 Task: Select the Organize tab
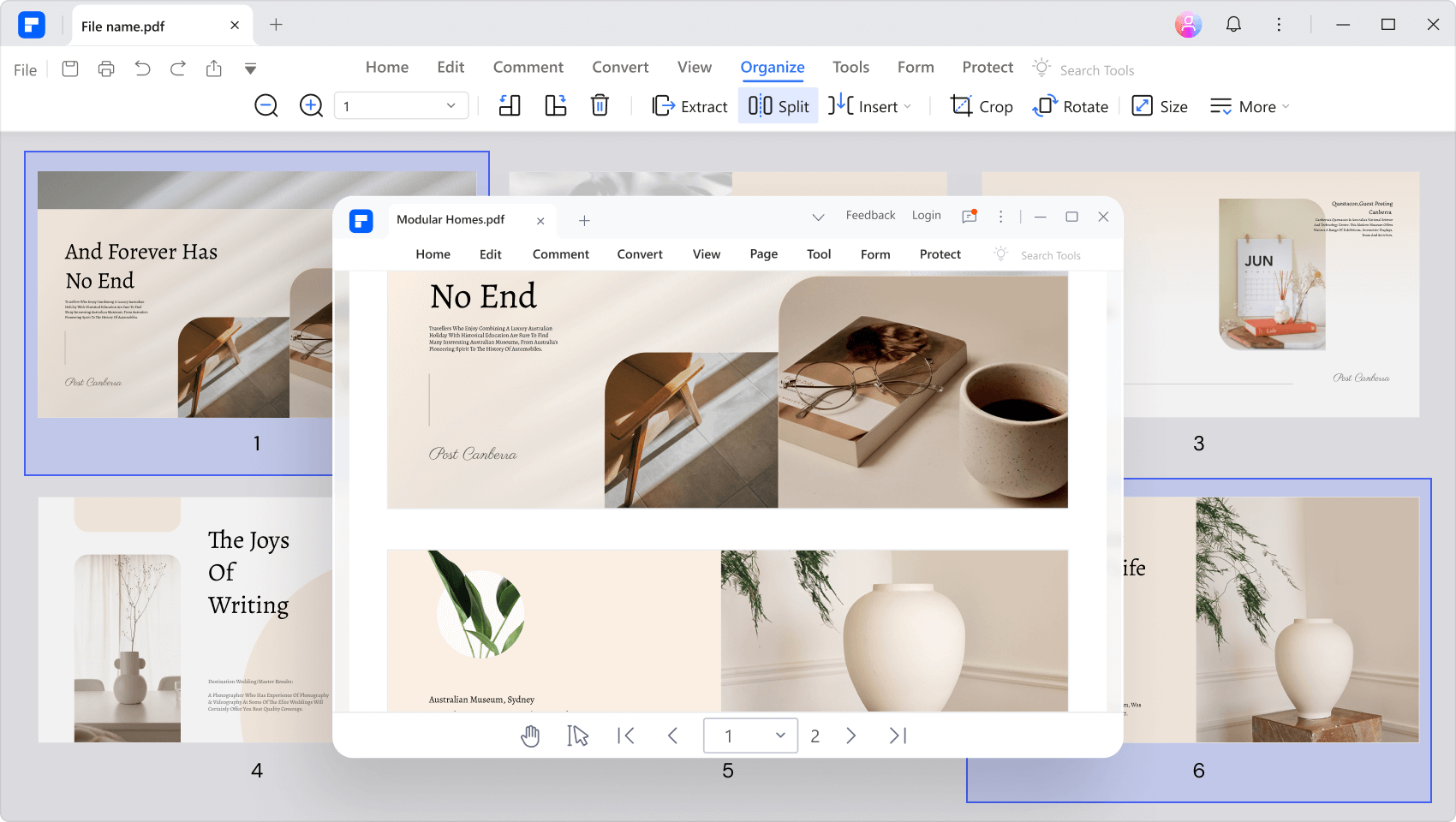773,67
